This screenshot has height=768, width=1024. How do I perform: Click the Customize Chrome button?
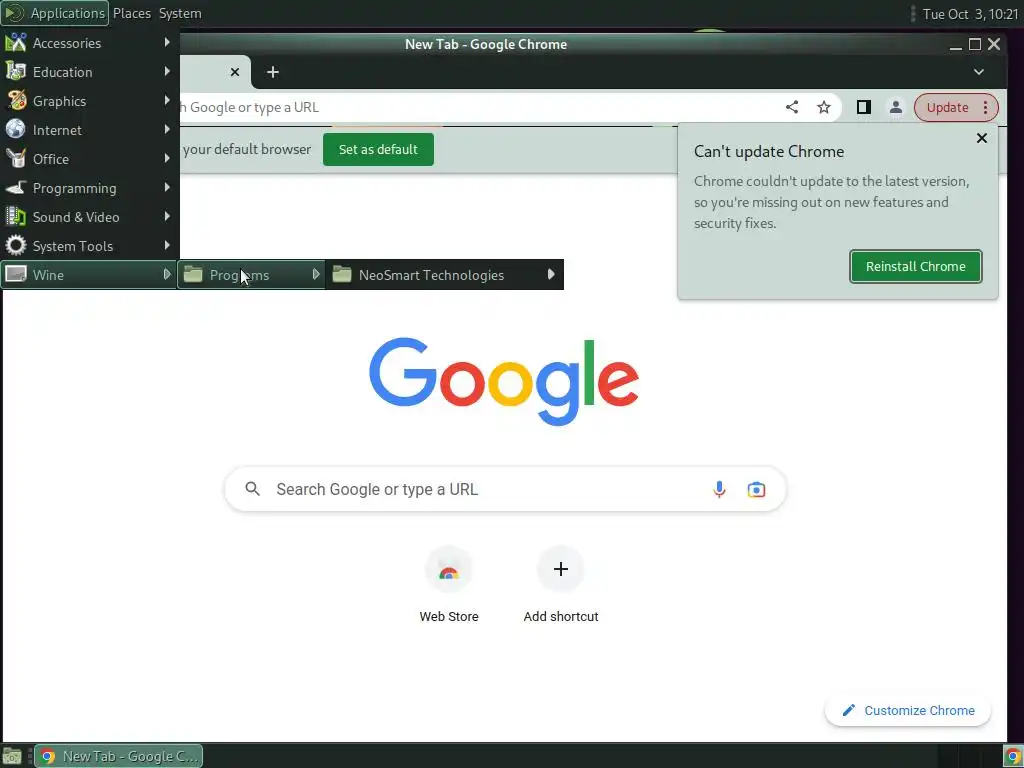tap(908, 711)
